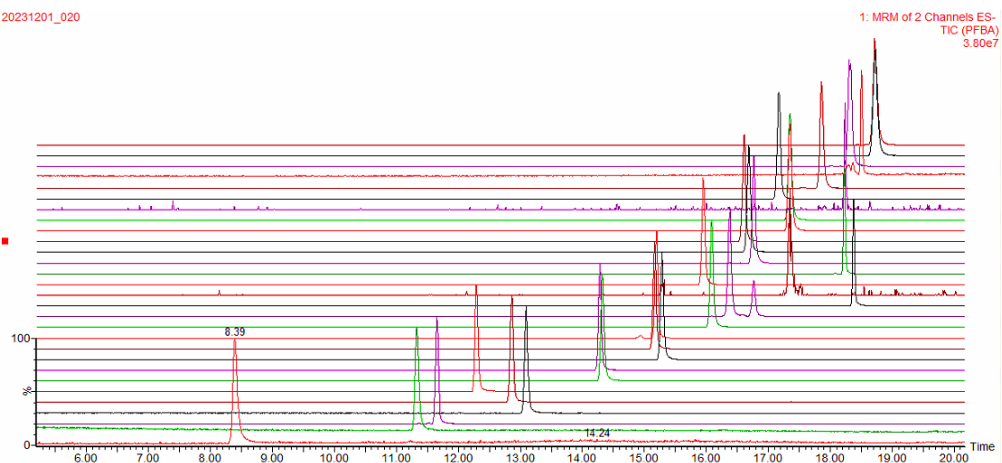Image resolution: width=1002 pixels, height=463 pixels.
Task: Select the green peak just after 11.00
Action: [416, 329]
